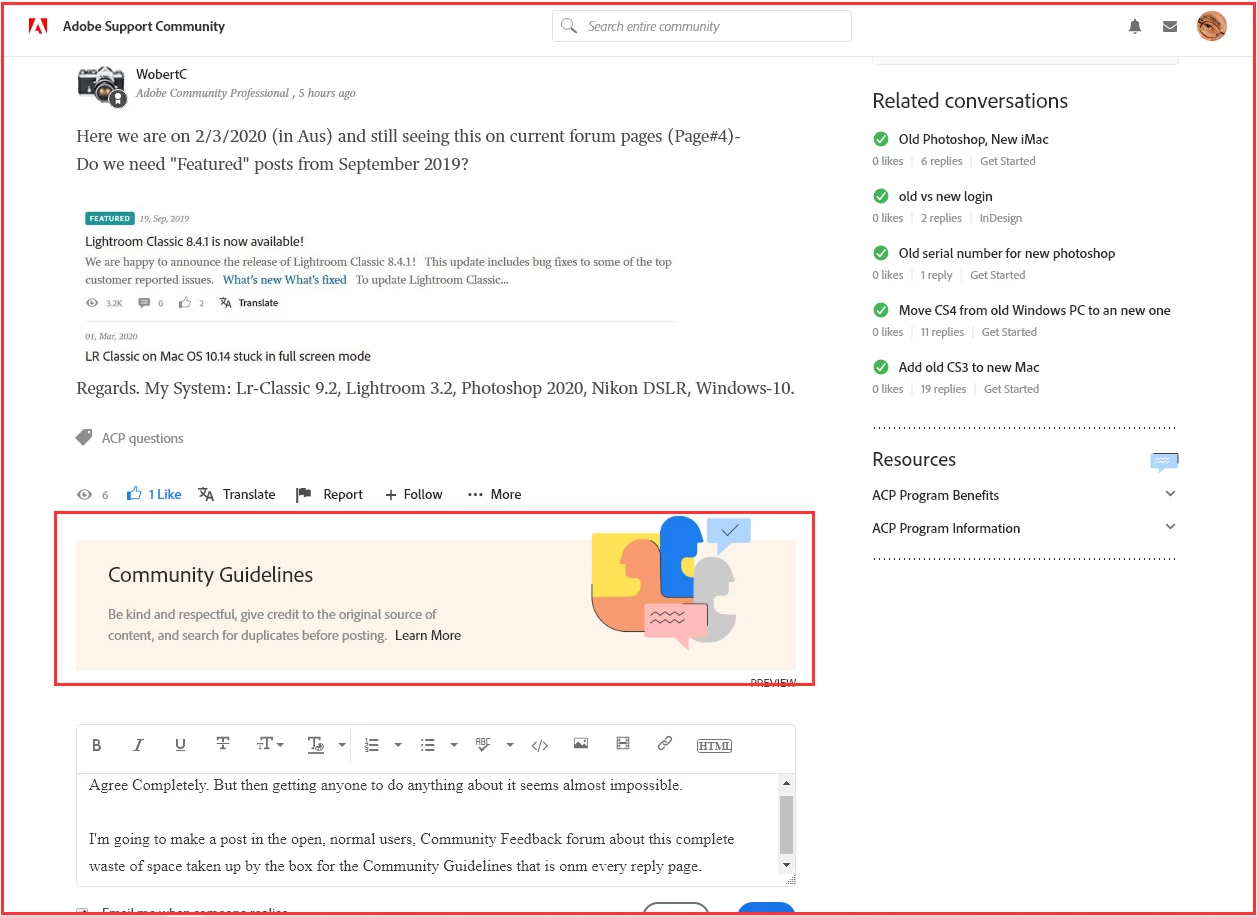
Task: Open spell check options dropdown arrow
Action: [510, 745]
